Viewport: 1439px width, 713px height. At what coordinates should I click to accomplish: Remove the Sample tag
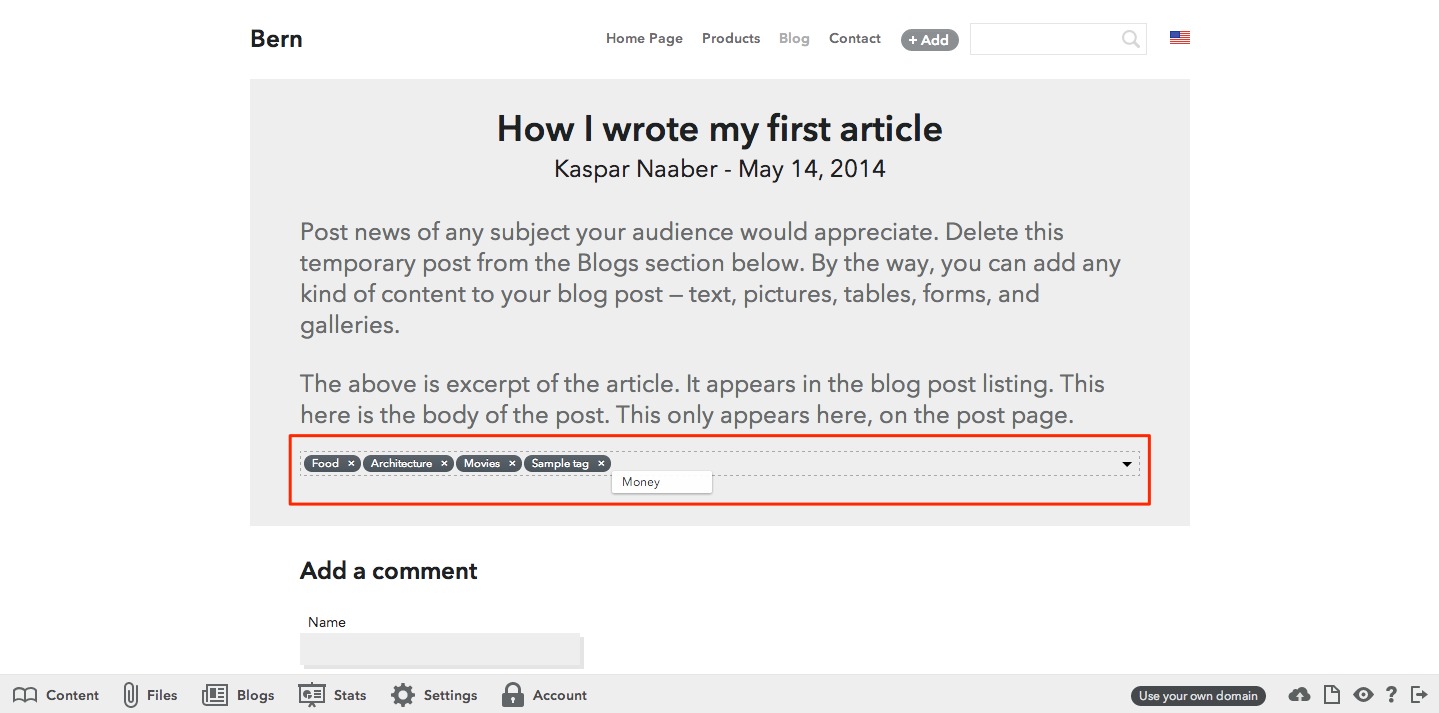pyautogui.click(x=601, y=463)
